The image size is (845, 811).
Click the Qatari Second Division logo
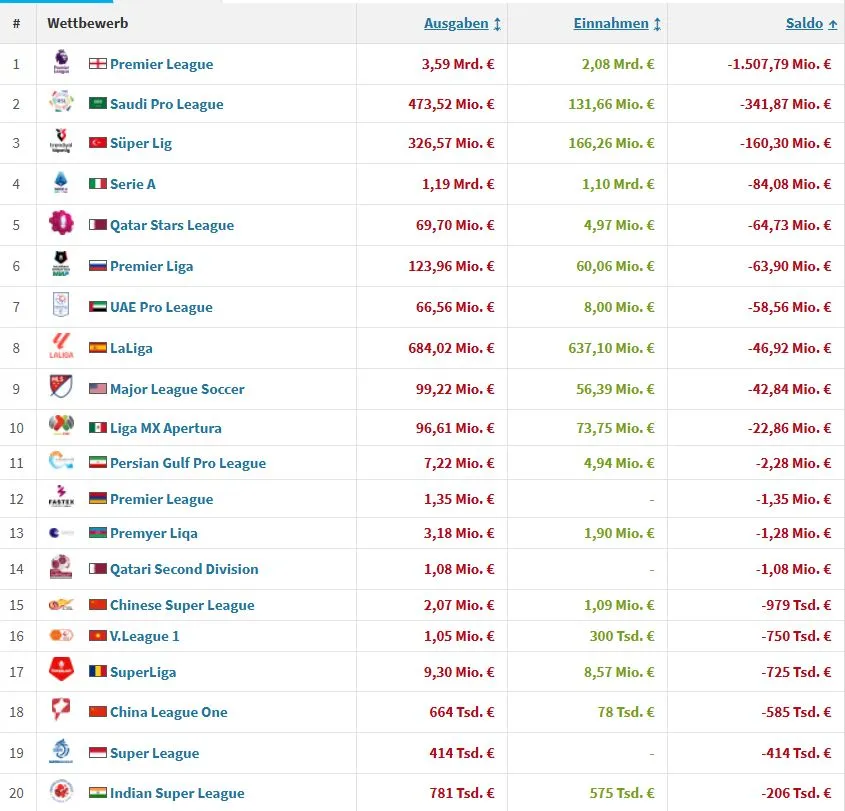pyautogui.click(x=61, y=567)
